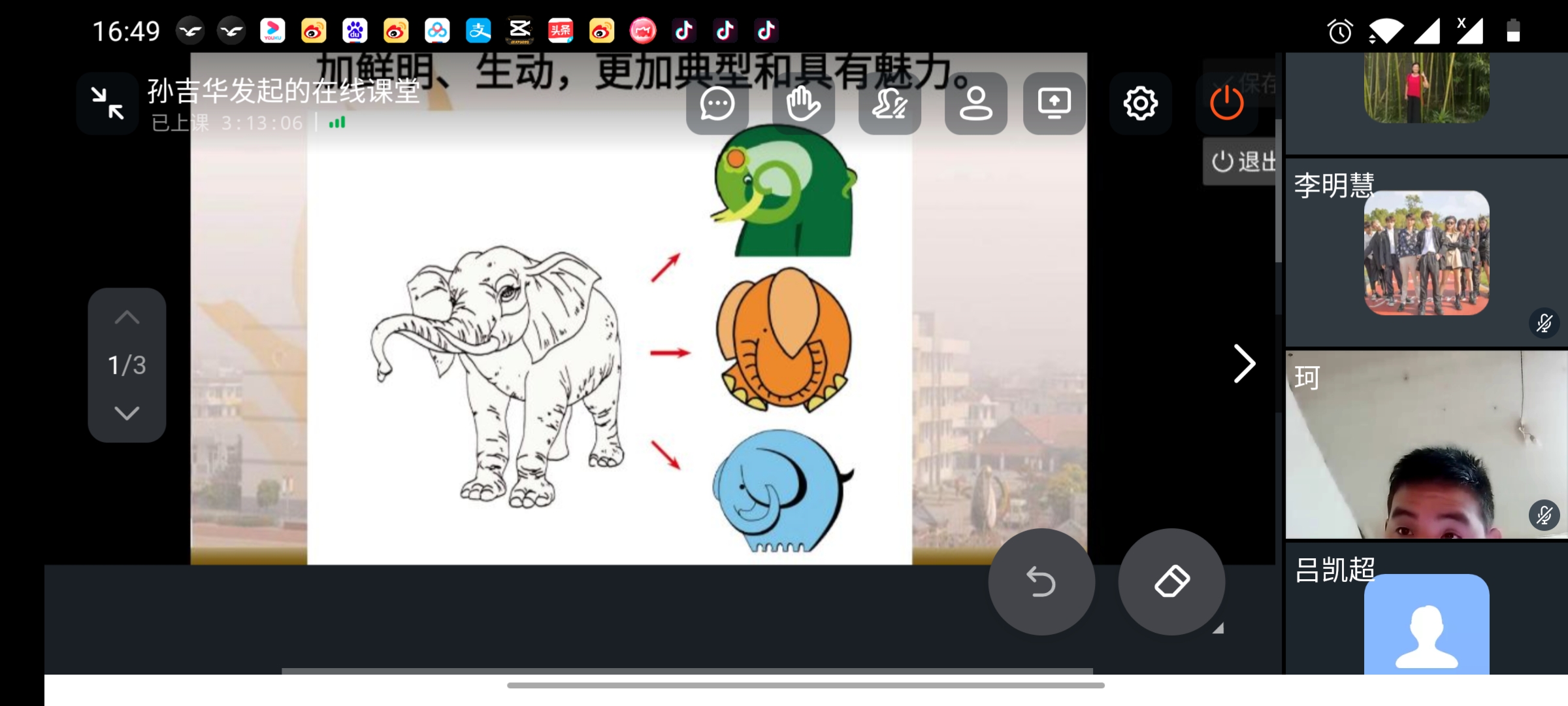Expand eraser options corner triangle
This screenshot has height=706, width=1568.
1218,628
